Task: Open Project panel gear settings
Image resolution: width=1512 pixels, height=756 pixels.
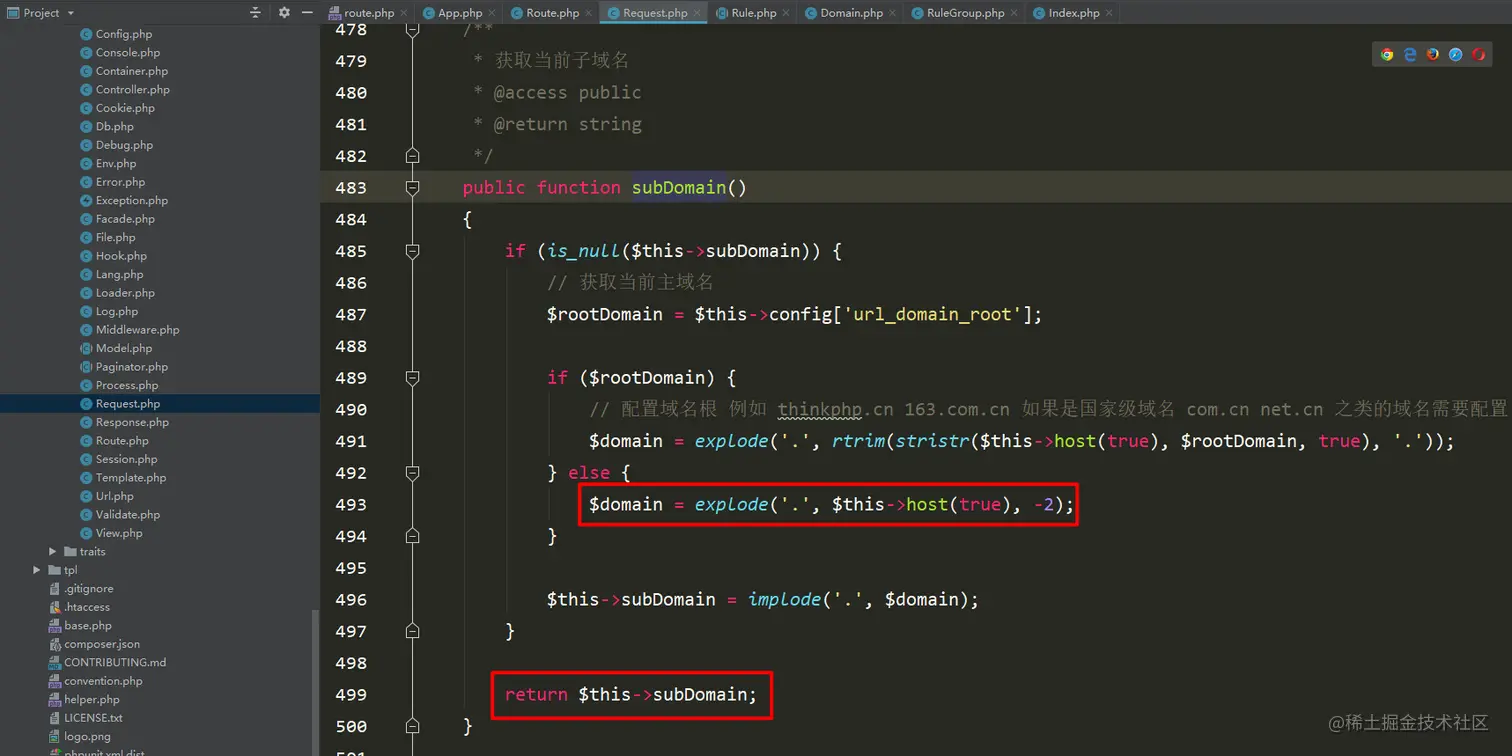Action: tap(284, 13)
